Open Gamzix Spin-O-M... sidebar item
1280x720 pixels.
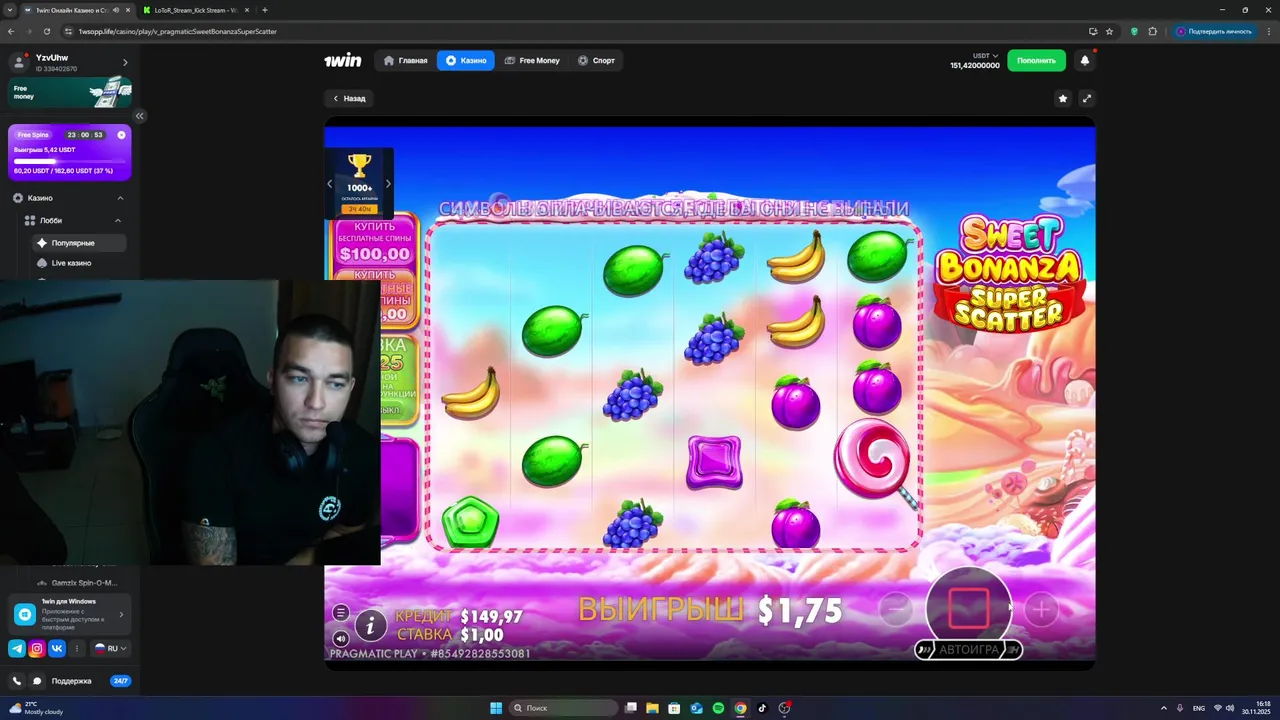coord(77,583)
